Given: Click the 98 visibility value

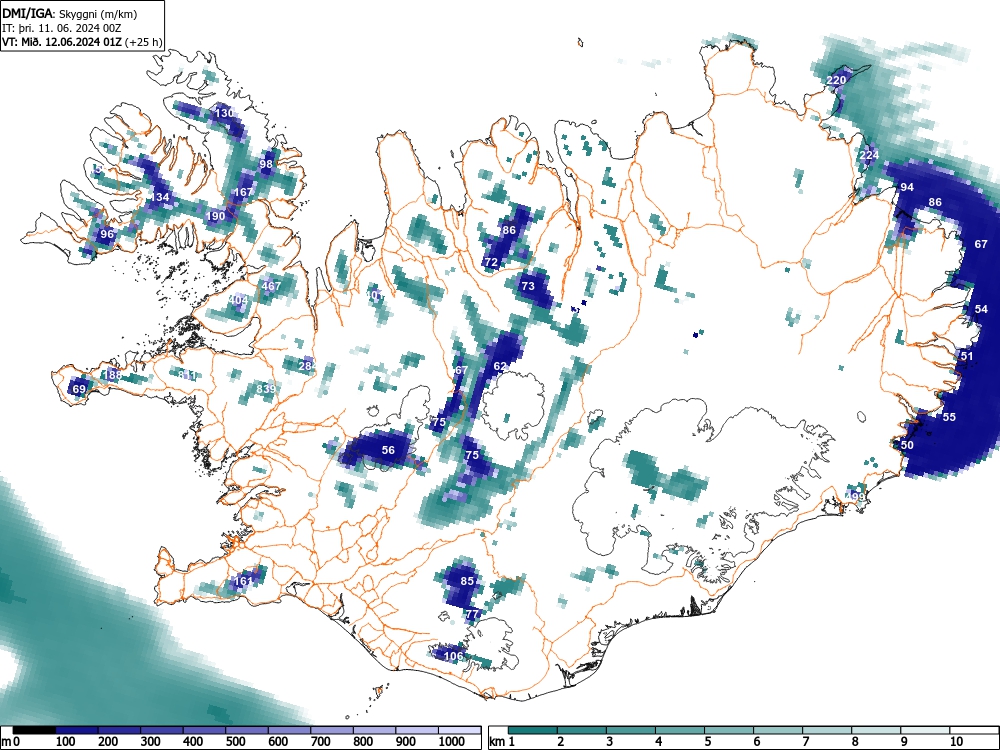Looking at the screenshot, I should [x=266, y=164].
